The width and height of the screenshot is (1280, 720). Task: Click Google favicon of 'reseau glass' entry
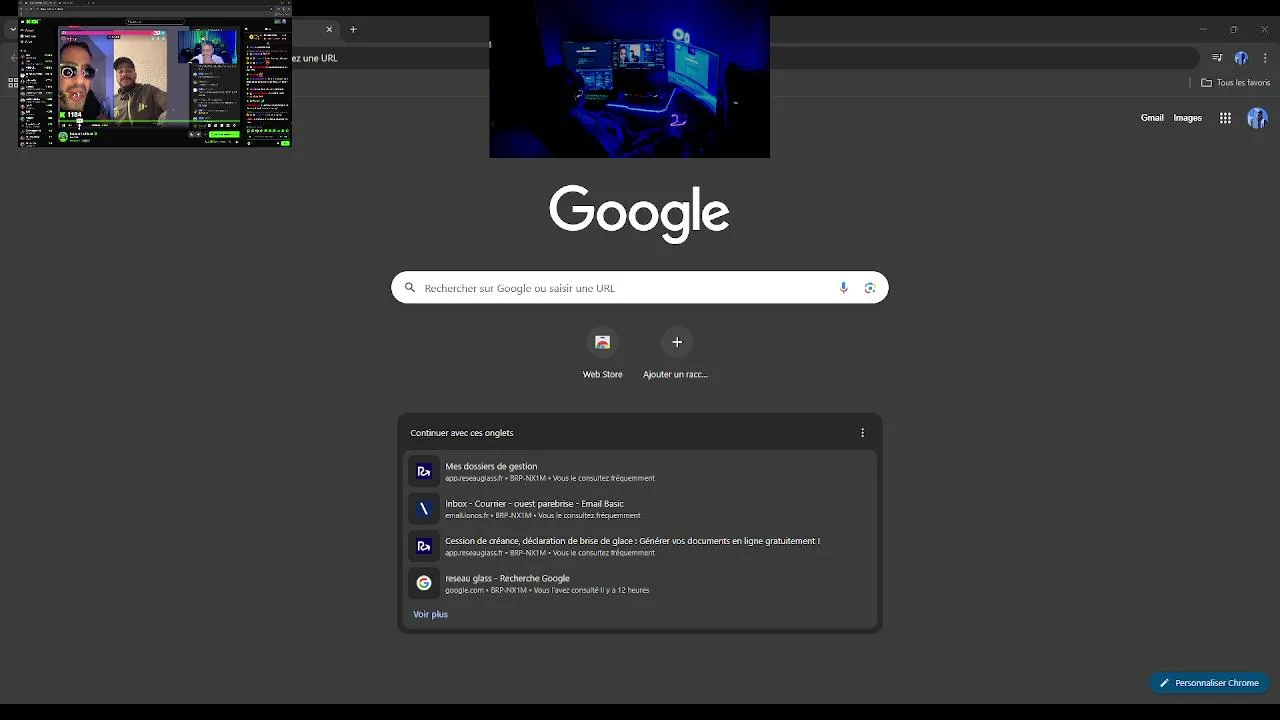pos(424,583)
